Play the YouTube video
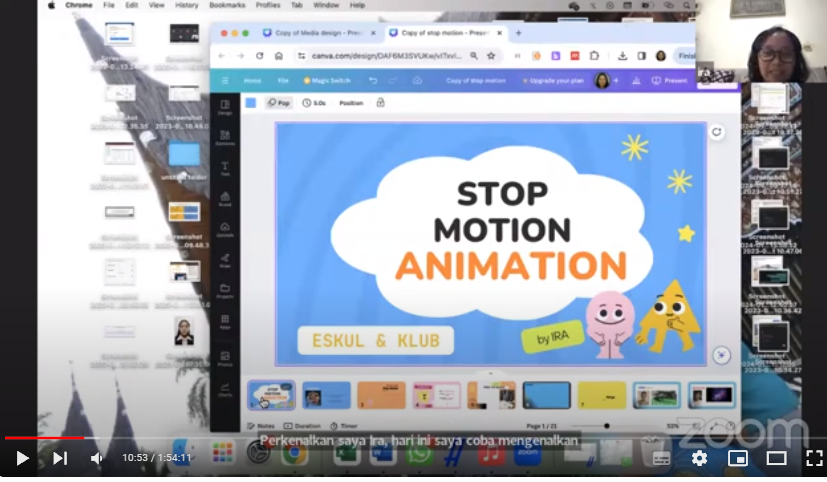Viewport: 827px width, 482px height. pyautogui.click(x=22, y=458)
